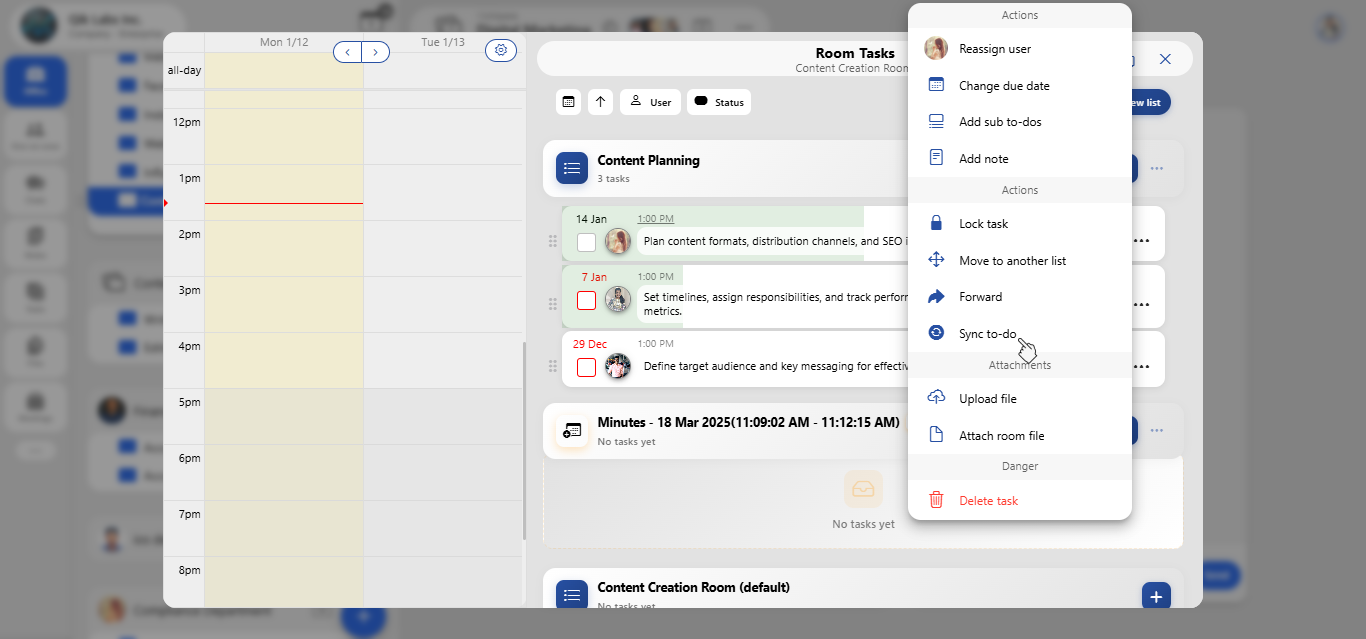Click Content Creation Room (default) list icon
1366x639 pixels.
point(572,595)
